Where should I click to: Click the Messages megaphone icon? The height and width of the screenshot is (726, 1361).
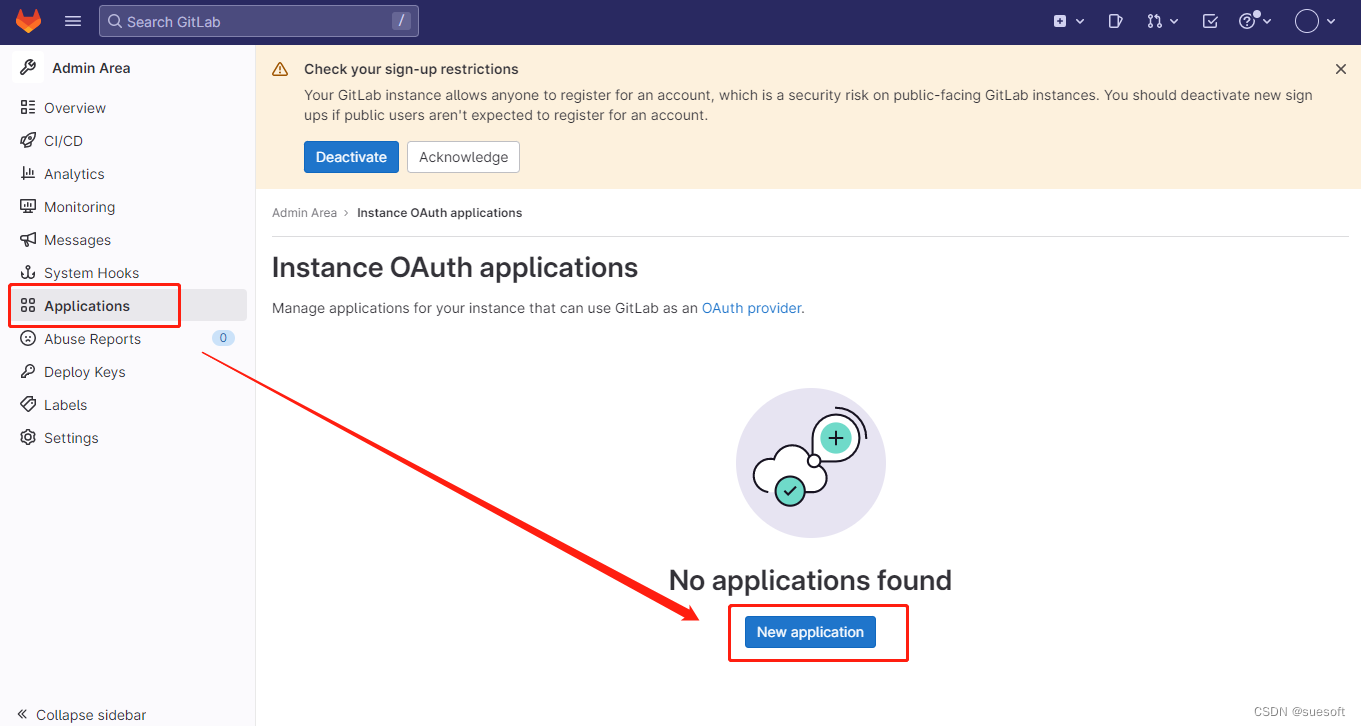tap(28, 240)
